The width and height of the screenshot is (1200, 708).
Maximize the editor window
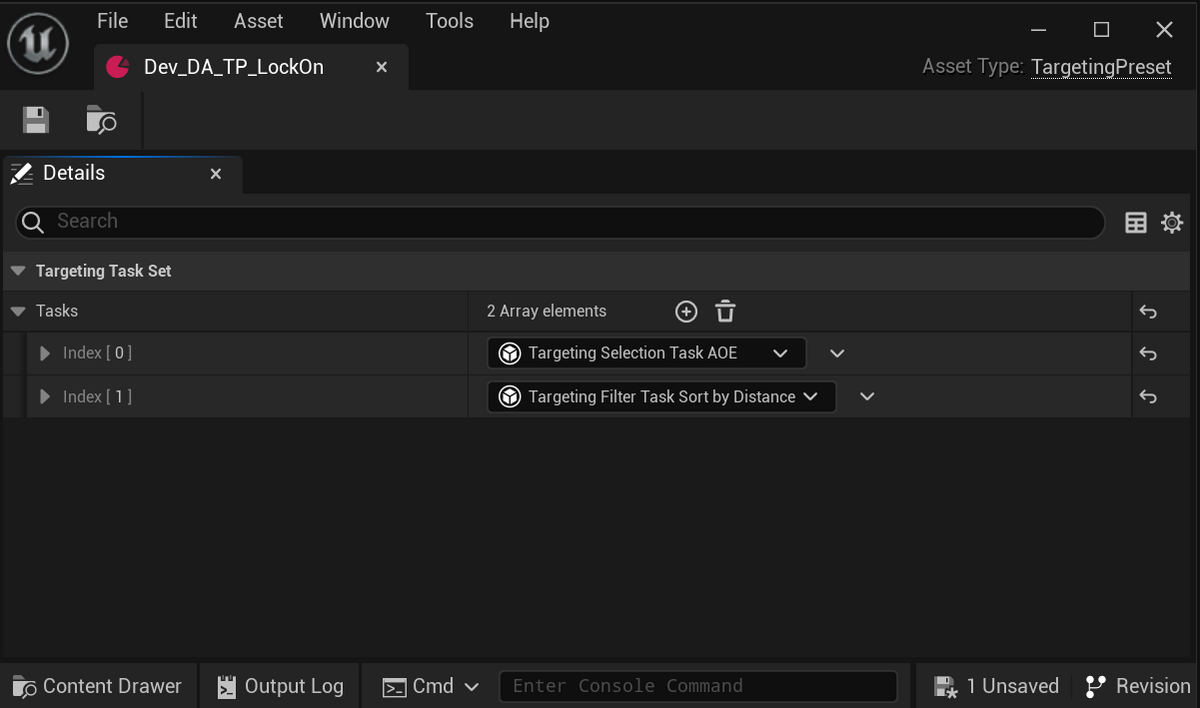pos(1101,30)
